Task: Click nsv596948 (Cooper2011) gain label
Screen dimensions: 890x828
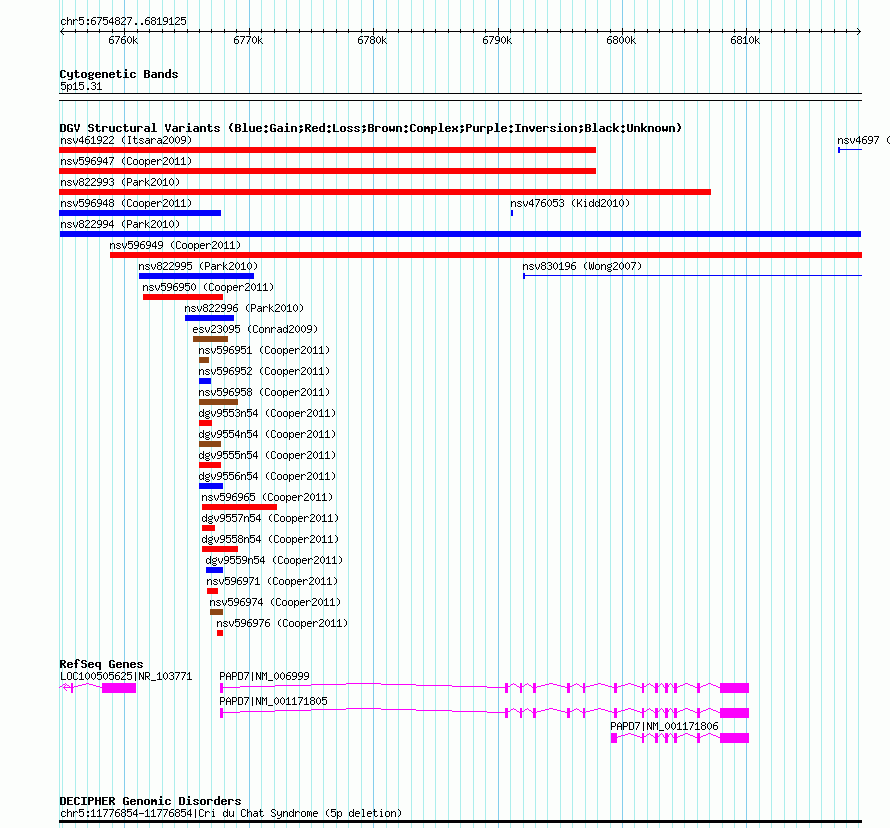Action: point(126,203)
